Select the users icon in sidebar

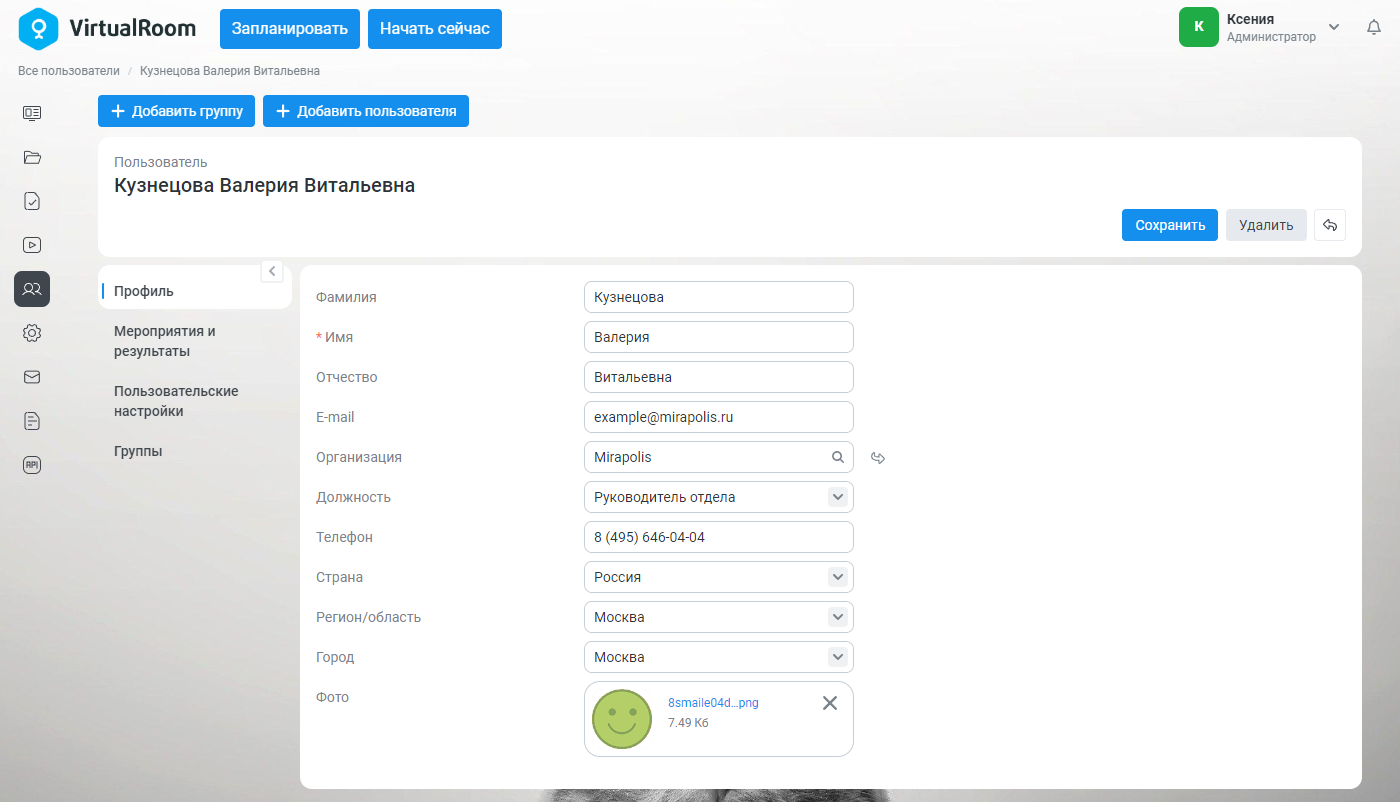[32, 289]
